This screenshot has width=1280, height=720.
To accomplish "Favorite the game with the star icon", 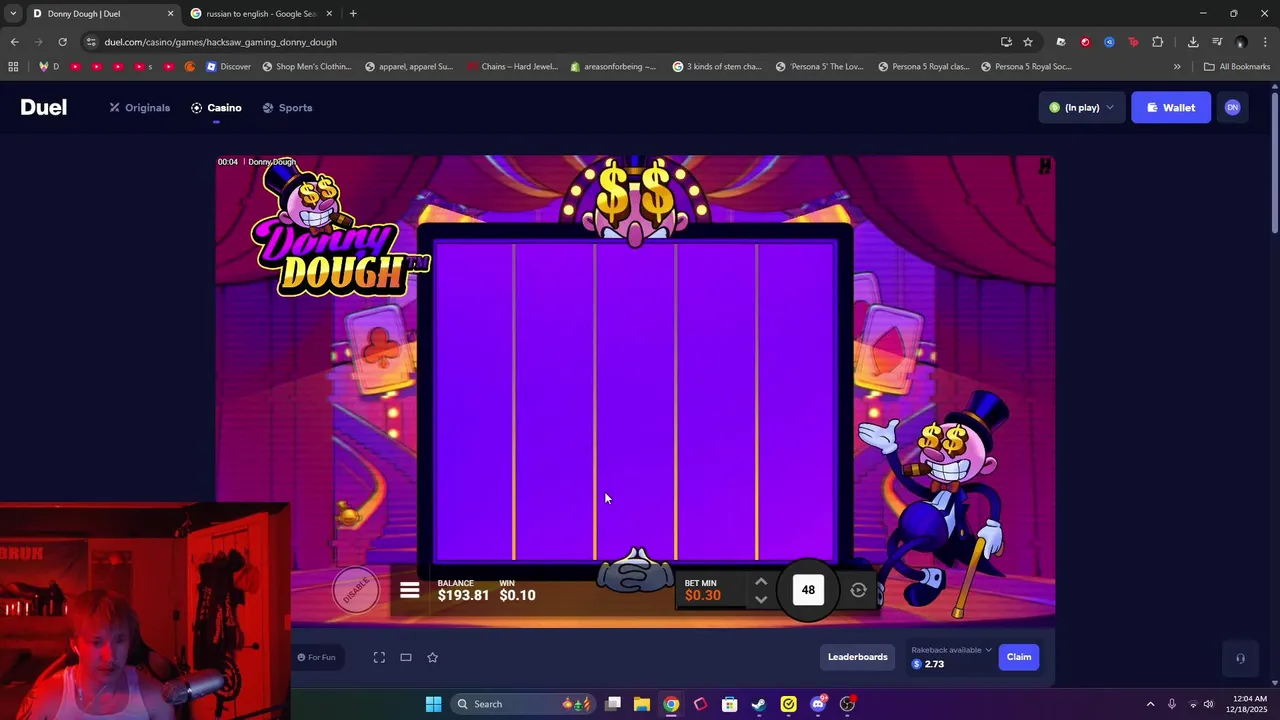I will click(x=433, y=657).
